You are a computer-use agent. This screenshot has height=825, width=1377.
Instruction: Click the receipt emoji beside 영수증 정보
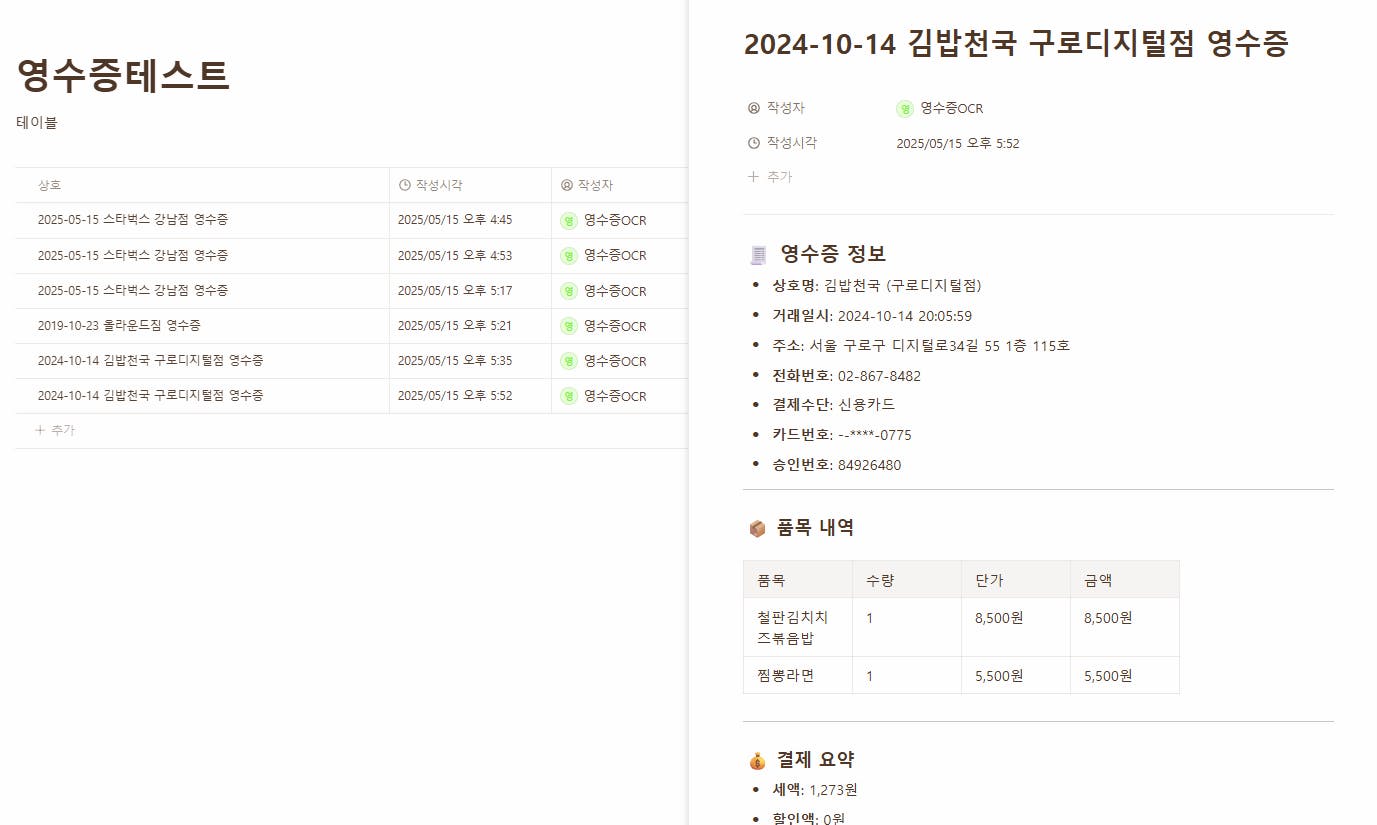(758, 254)
